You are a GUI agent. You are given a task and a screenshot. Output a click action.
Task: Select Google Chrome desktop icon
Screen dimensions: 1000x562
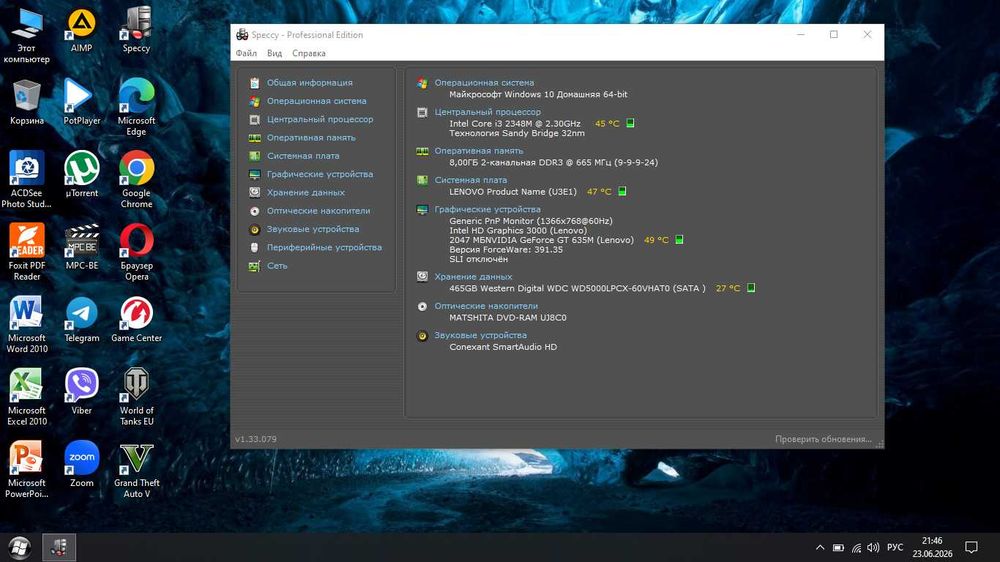136,180
